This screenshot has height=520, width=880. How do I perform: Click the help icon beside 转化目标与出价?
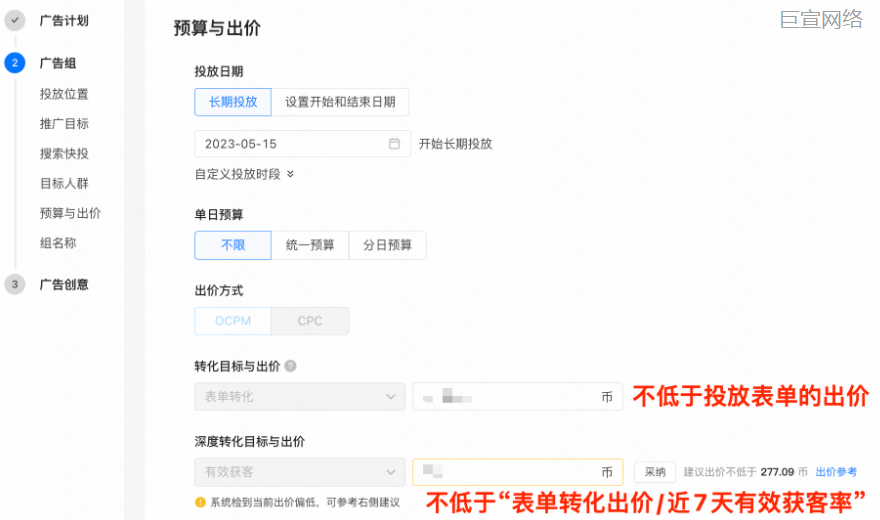(290, 367)
